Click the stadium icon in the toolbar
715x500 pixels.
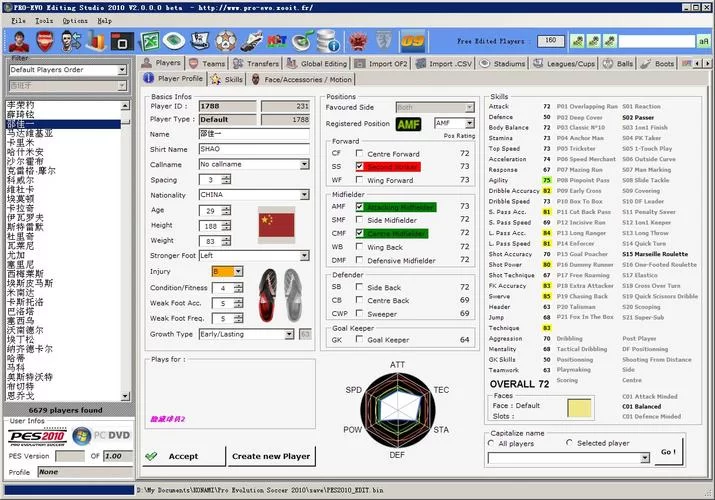[176, 41]
